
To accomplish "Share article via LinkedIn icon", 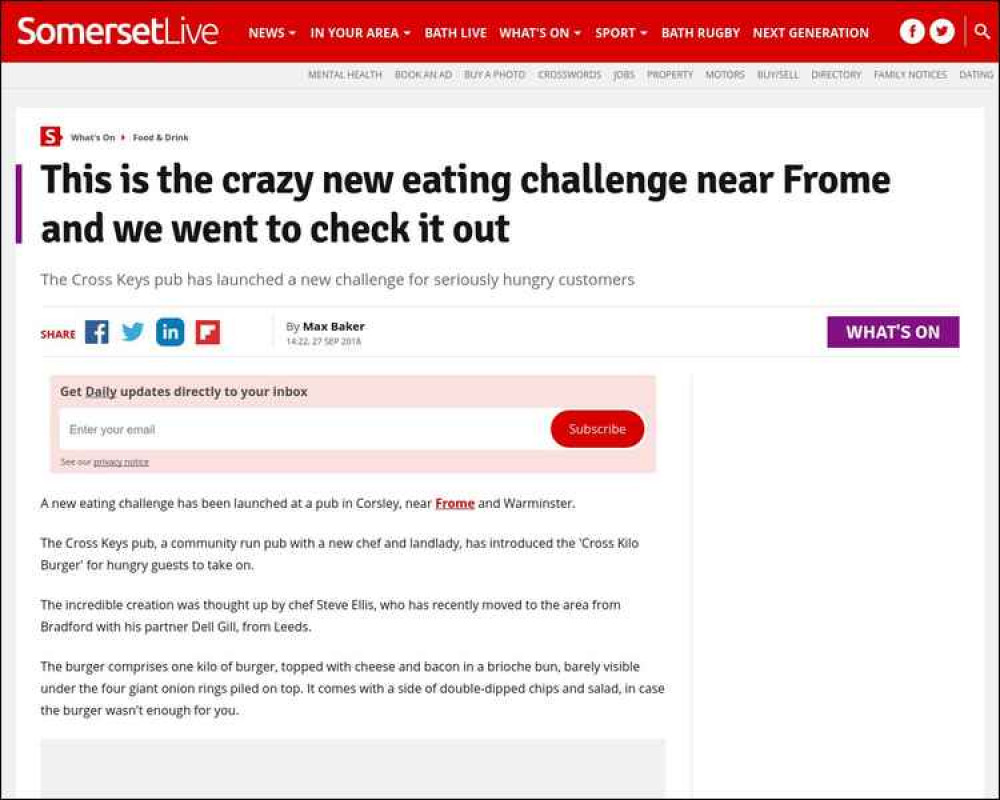I will pos(170,332).
